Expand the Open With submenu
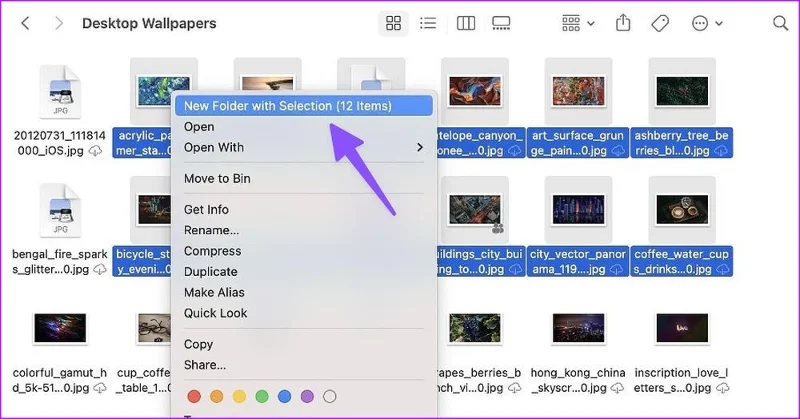The image size is (800, 419). (304, 147)
